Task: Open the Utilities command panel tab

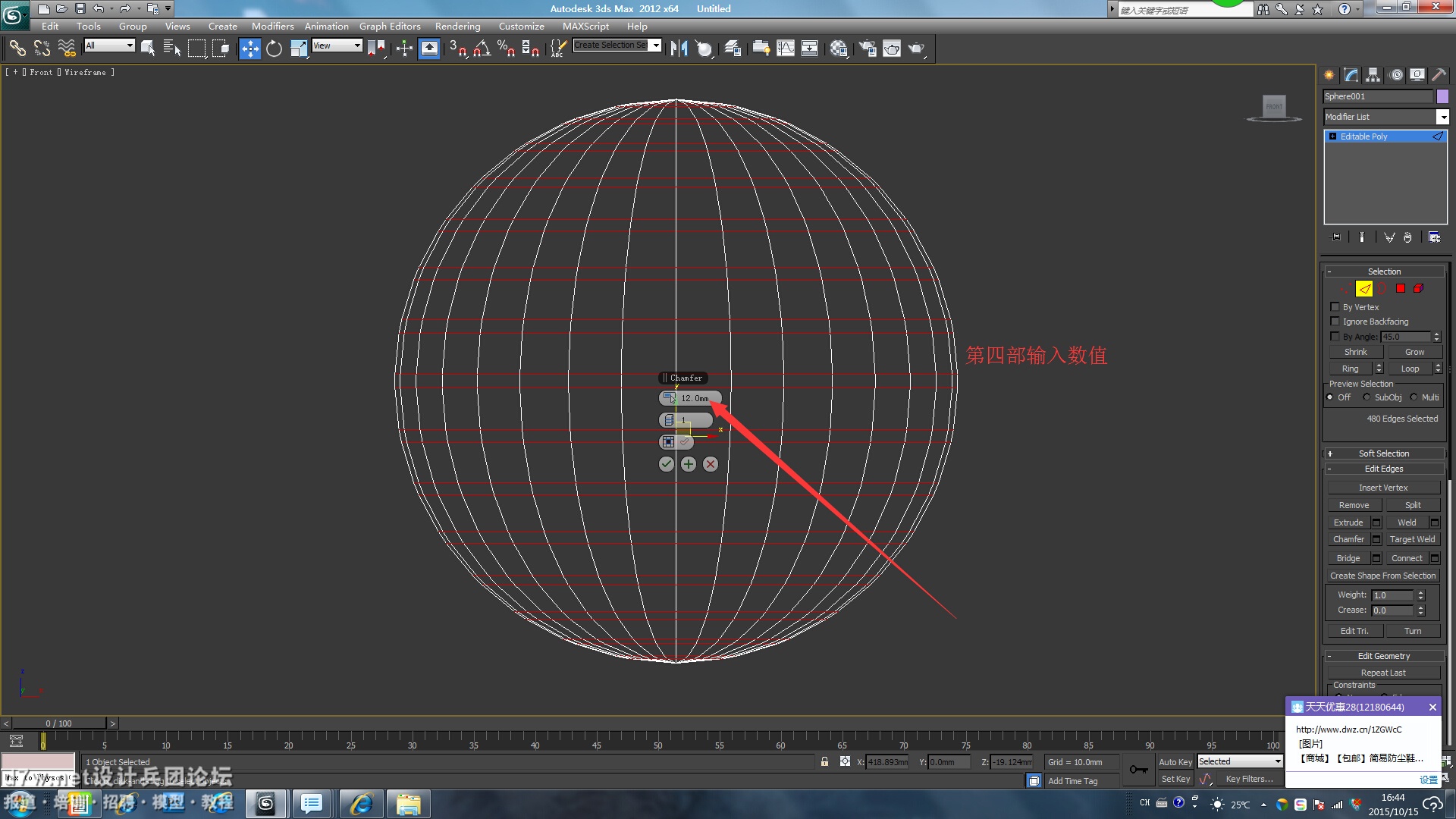Action: point(1439,75)
